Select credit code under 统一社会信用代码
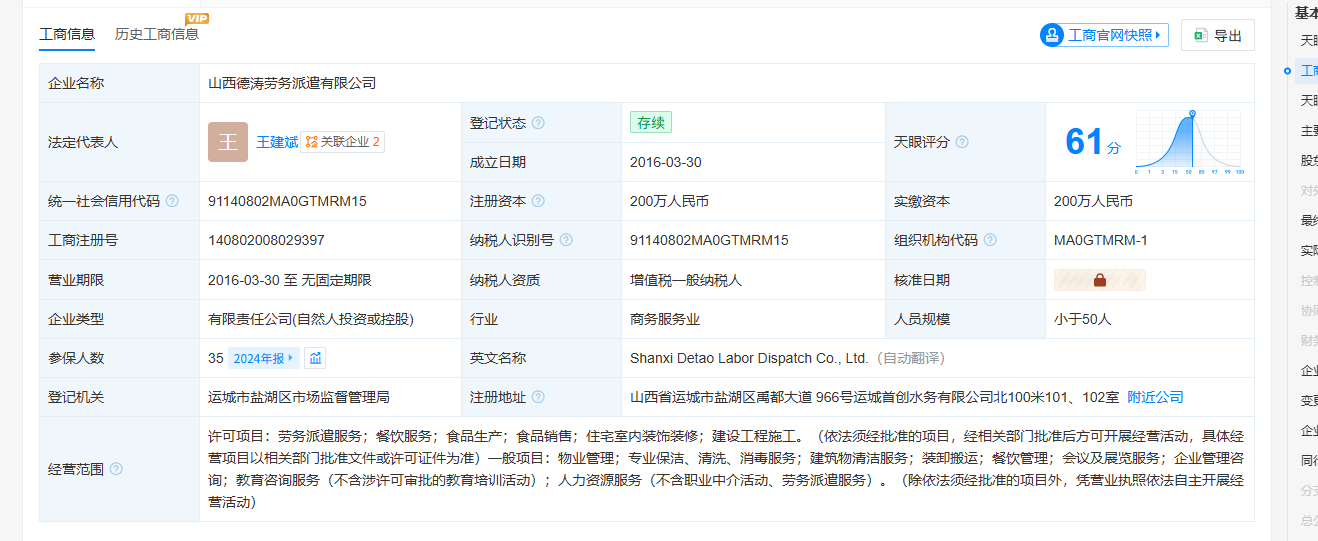This screenshot has height=541, width=1318. click(x=287, y=201)
